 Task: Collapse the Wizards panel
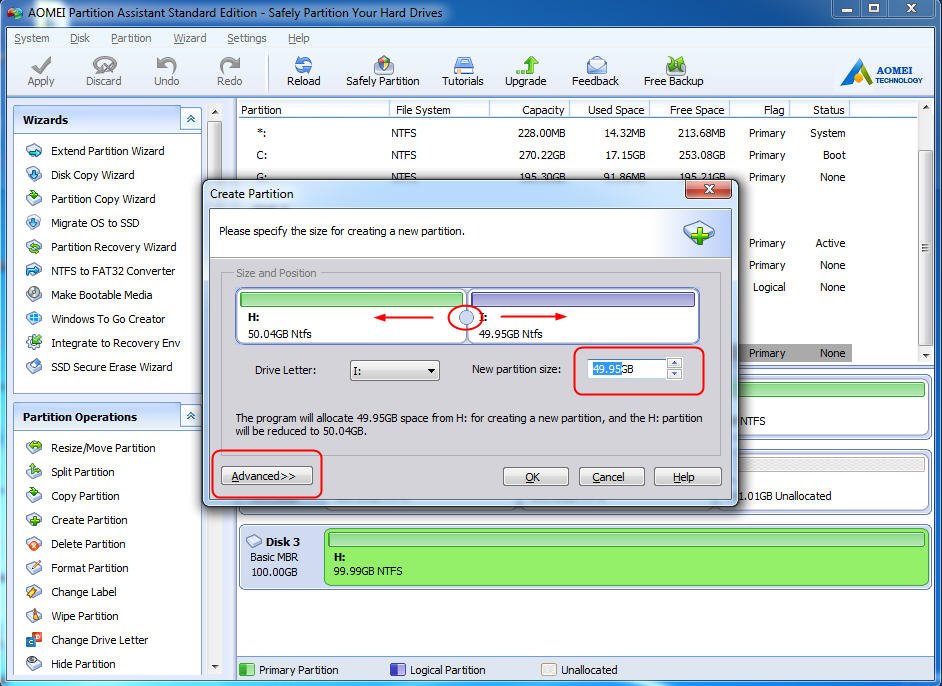(x=190, y=119)
